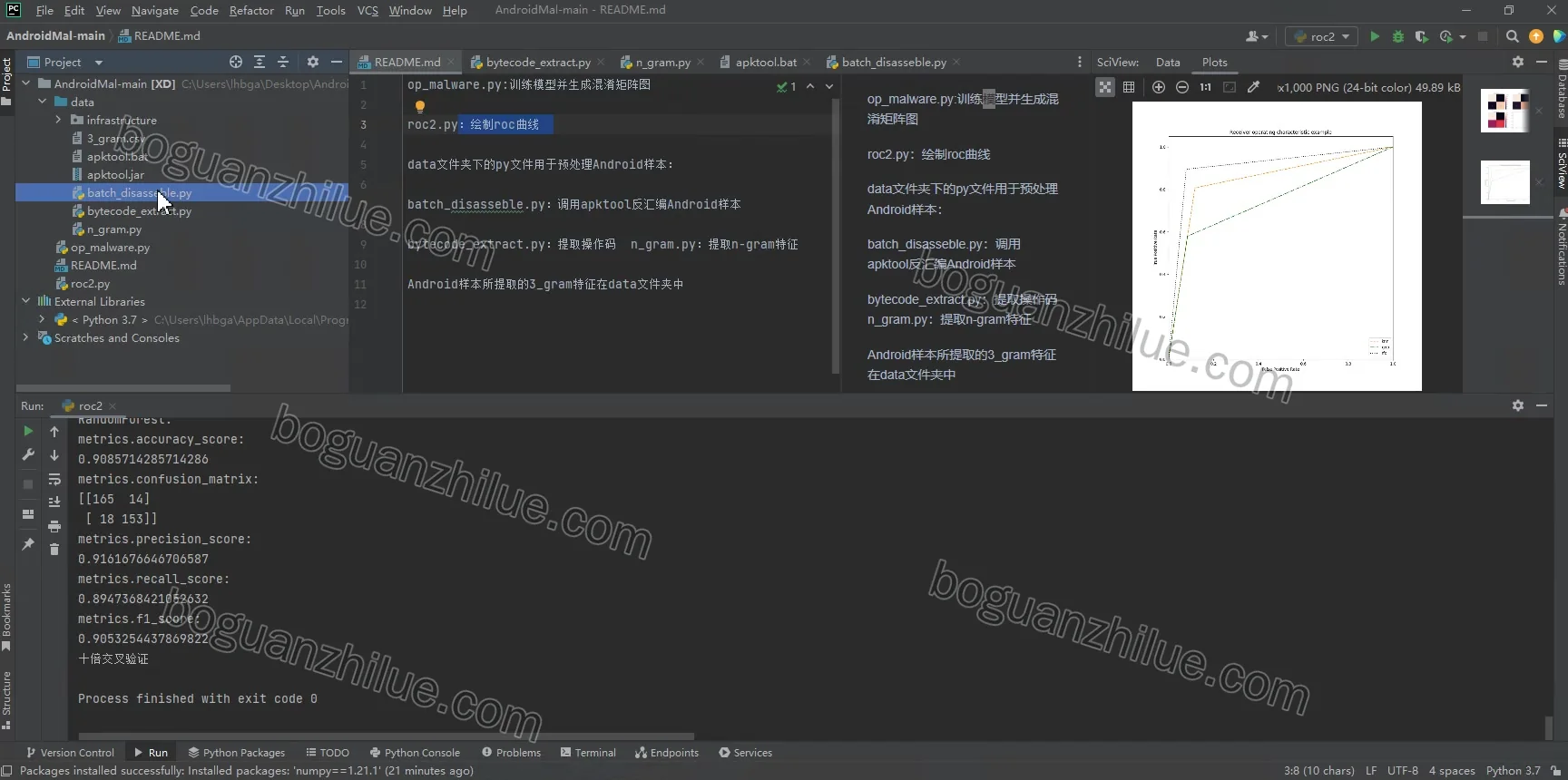Open SciView gear settings

click(x=1518, y=62)
